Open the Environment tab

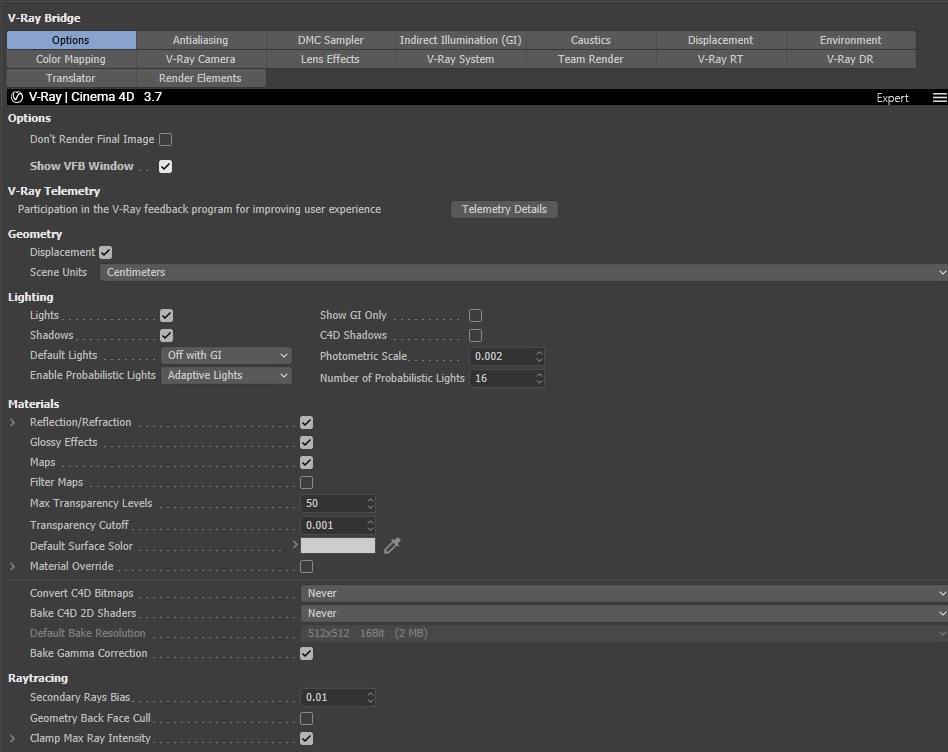tap(851, 40)
